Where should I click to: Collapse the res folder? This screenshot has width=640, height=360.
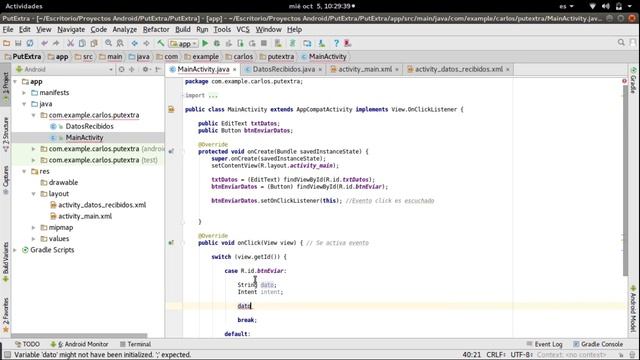[24, 171]
